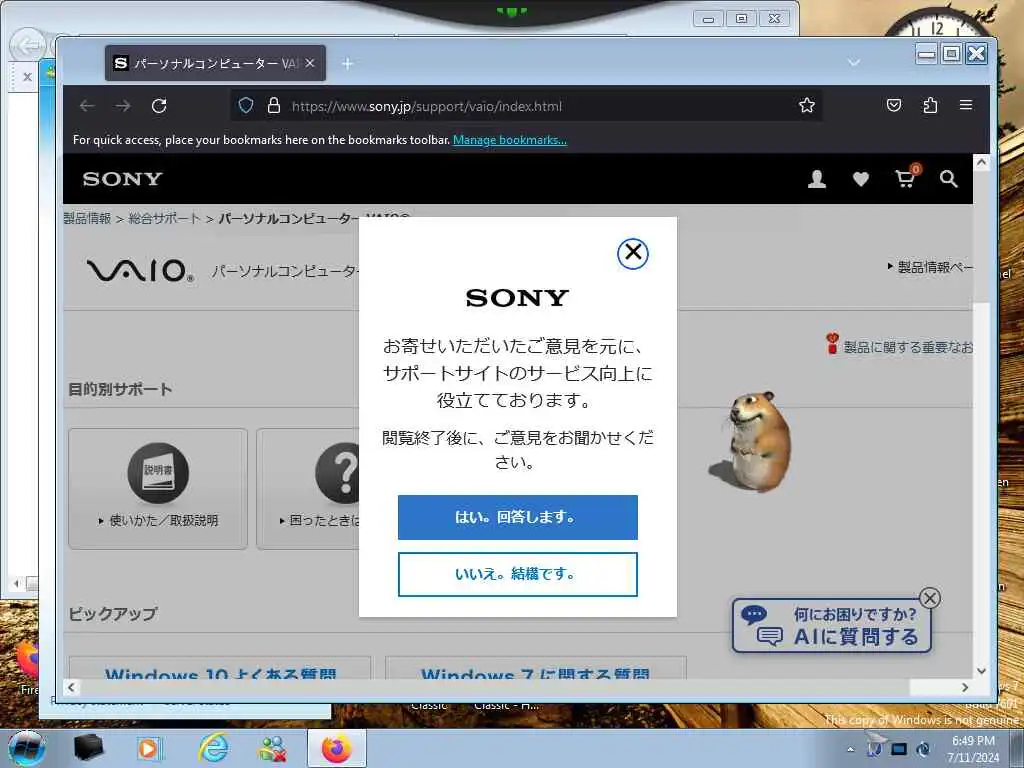Open the Messenger people taskbar icon
Screen dimensions: 1024x768
coord(272,748)
